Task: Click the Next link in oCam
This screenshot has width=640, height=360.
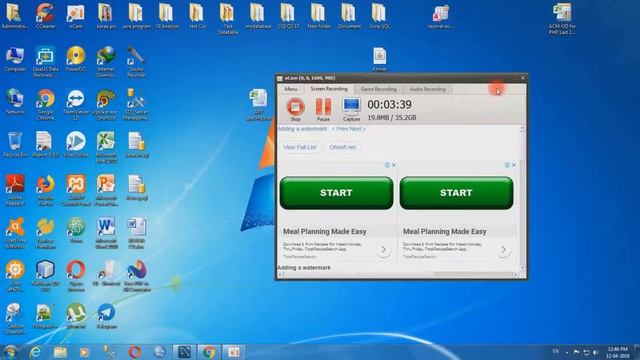Action: point(357,129)
